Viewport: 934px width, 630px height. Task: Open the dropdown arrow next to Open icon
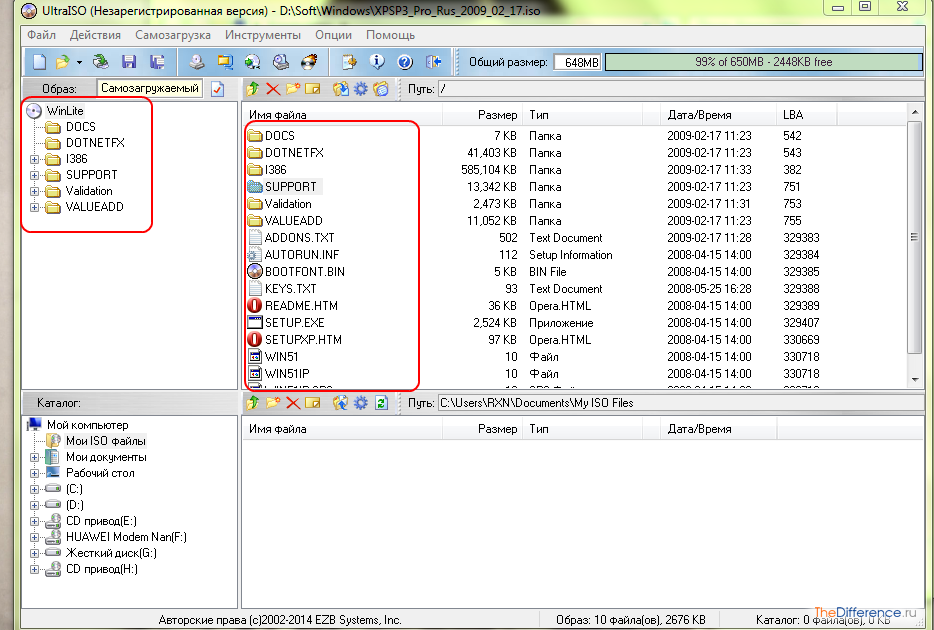click(79, 62)
